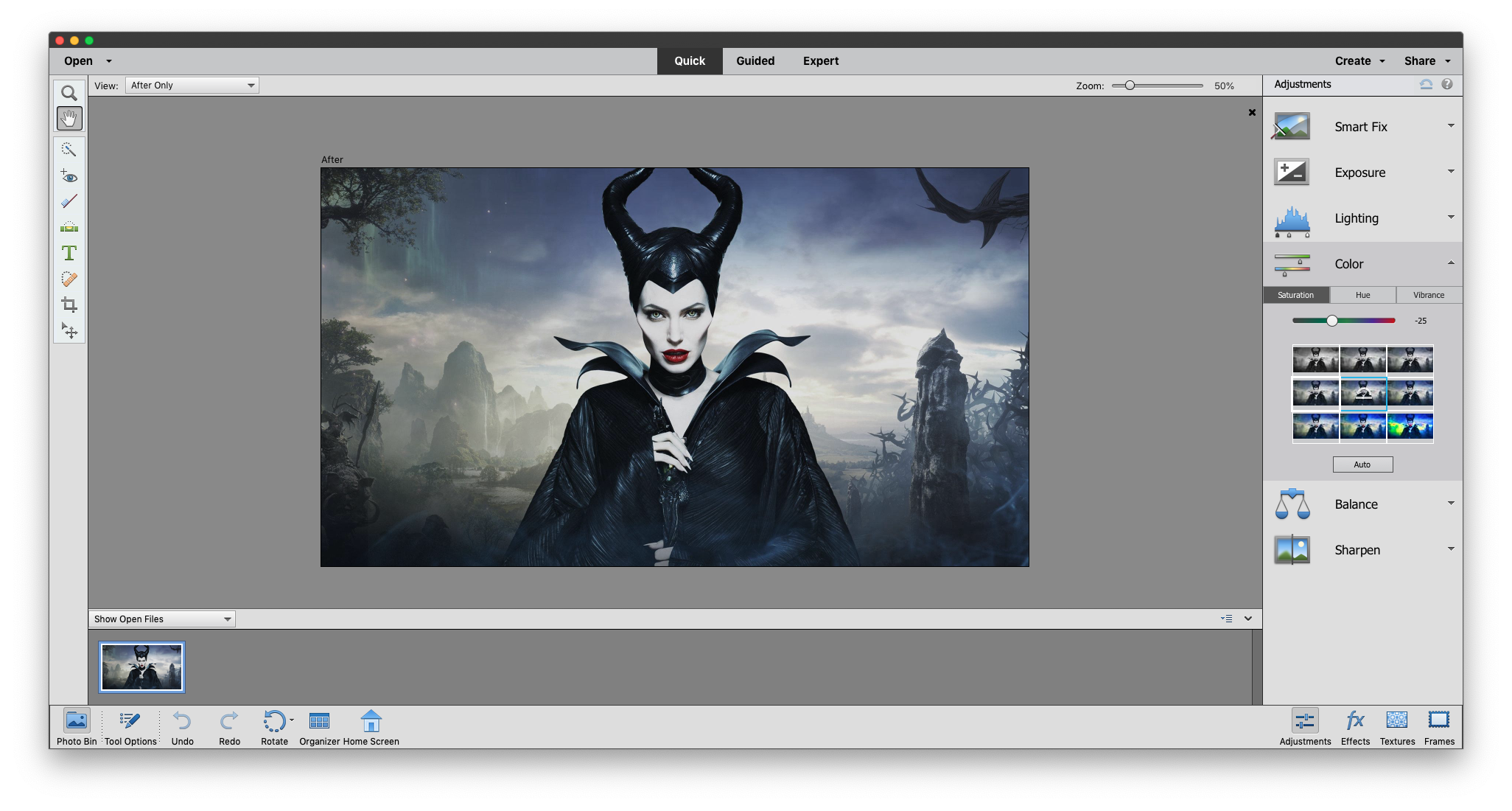Collapse the Color adjustment section
Screen dimensions: 1512x811
(x=1451, y=263)
